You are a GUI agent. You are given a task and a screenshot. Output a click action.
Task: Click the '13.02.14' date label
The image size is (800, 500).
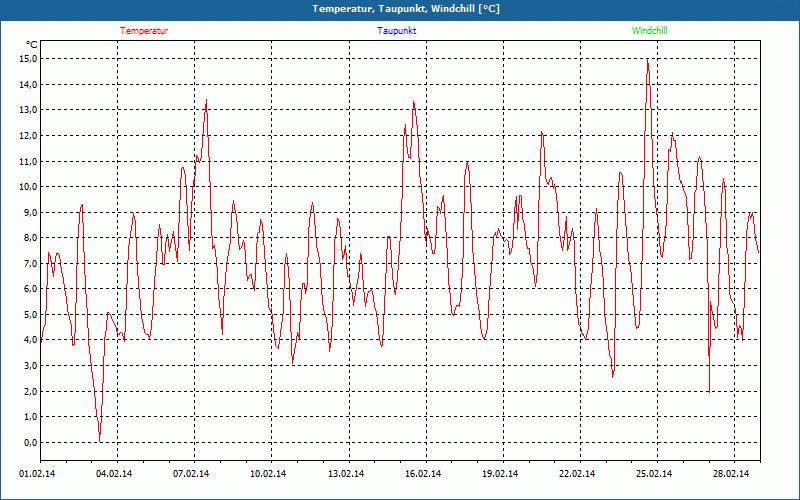point(346,474)
